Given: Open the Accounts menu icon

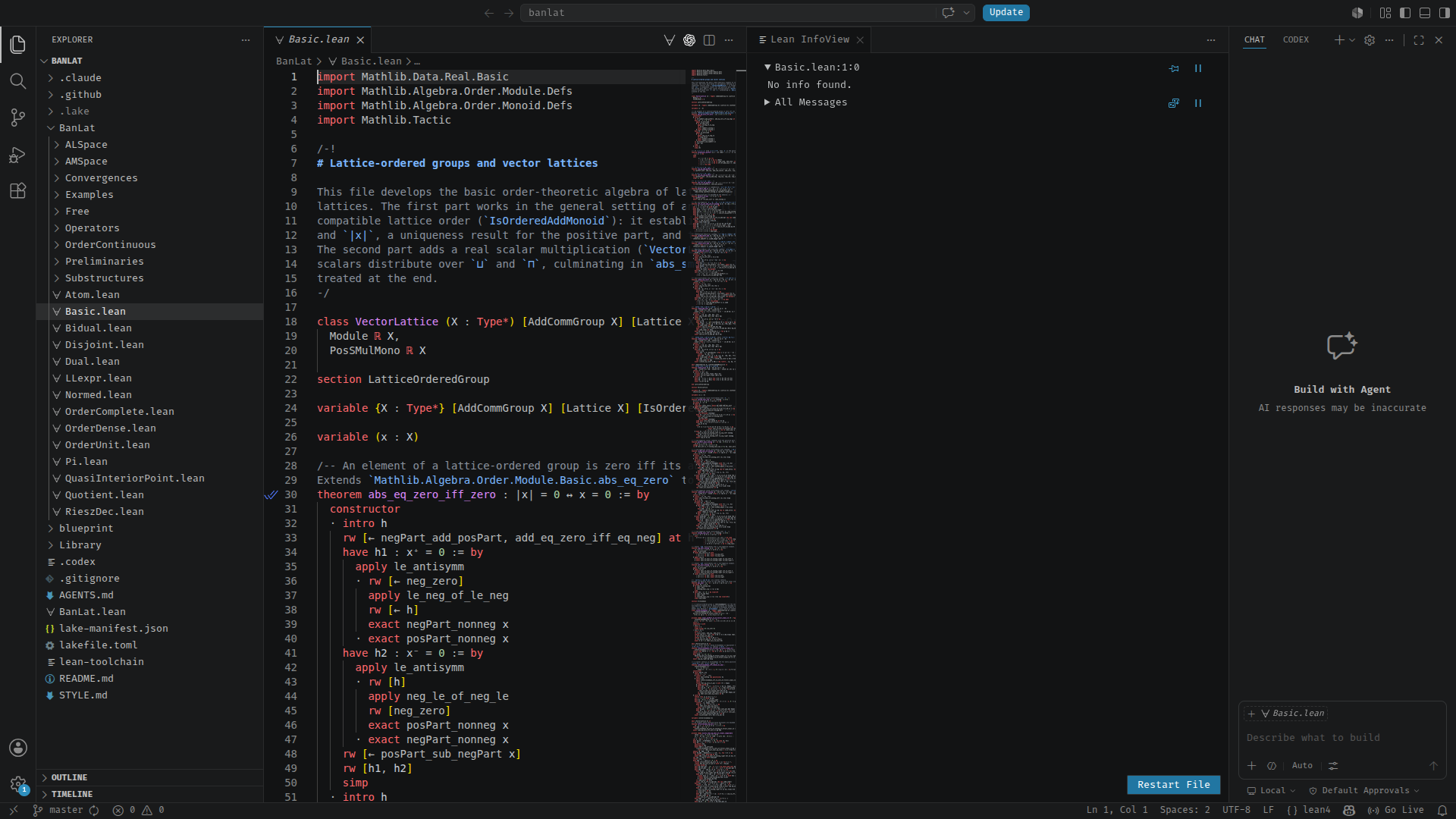Looking at the screenshot, I should [18, 748].
